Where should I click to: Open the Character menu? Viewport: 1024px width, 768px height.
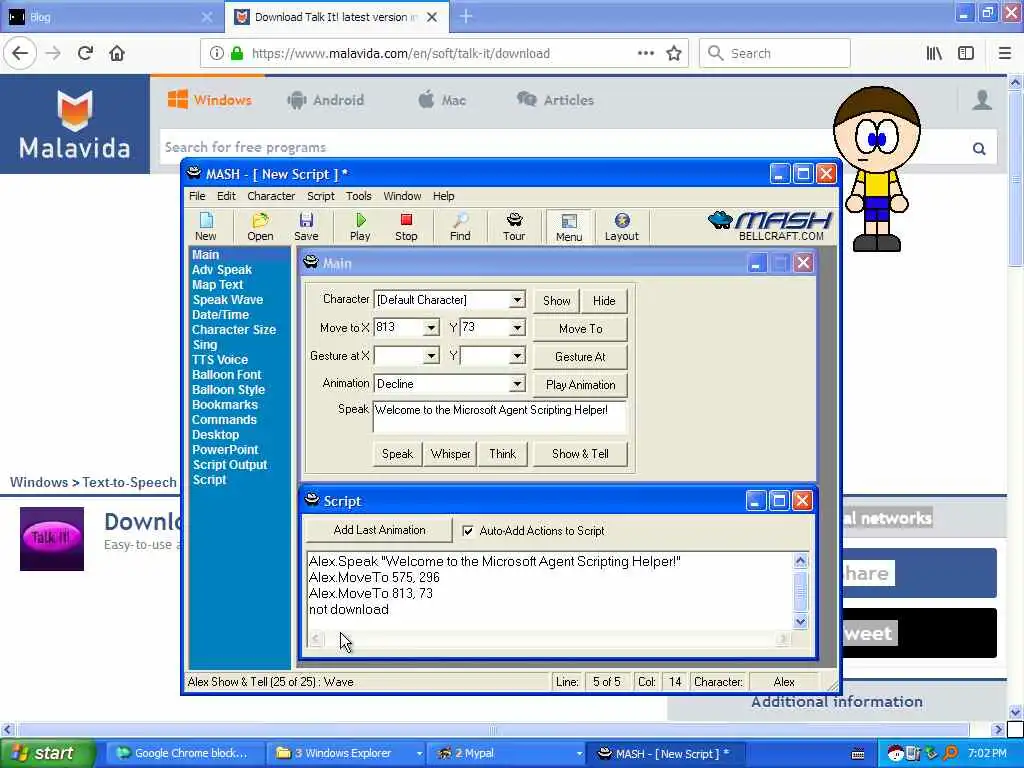point(271,196)
